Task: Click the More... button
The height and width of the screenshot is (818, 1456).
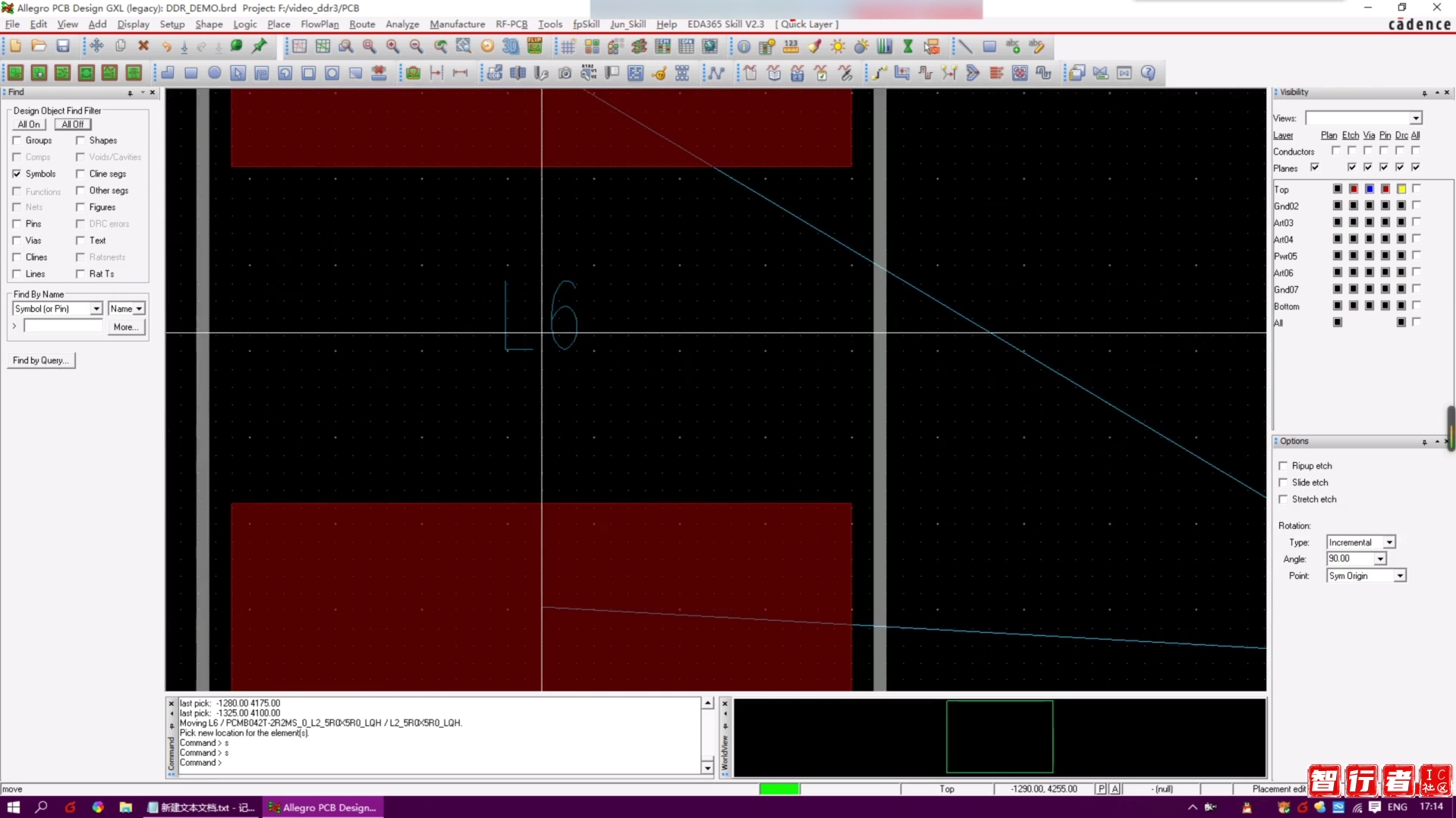Action: coord(125,327)
